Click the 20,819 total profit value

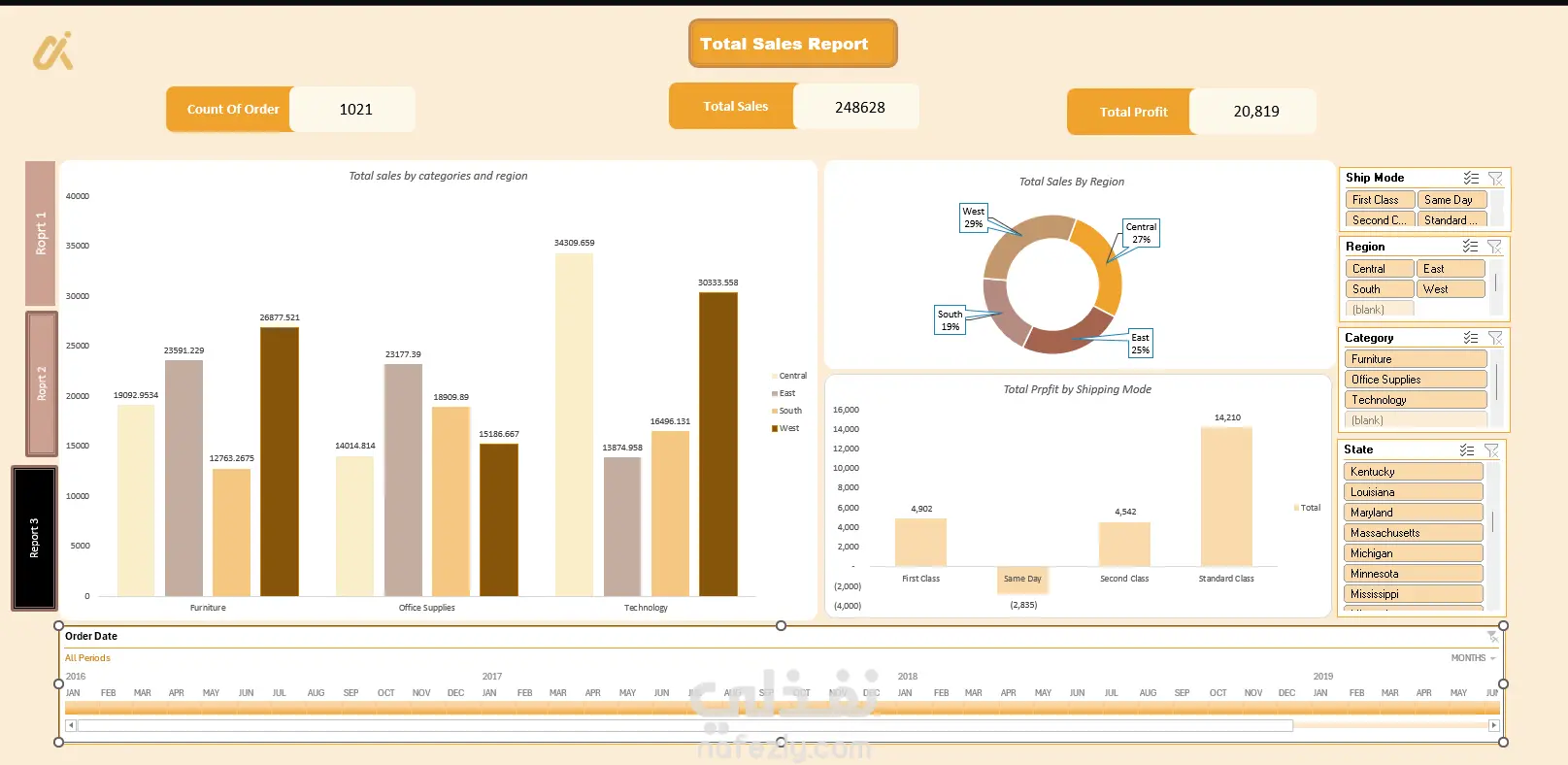[1255, 113]
